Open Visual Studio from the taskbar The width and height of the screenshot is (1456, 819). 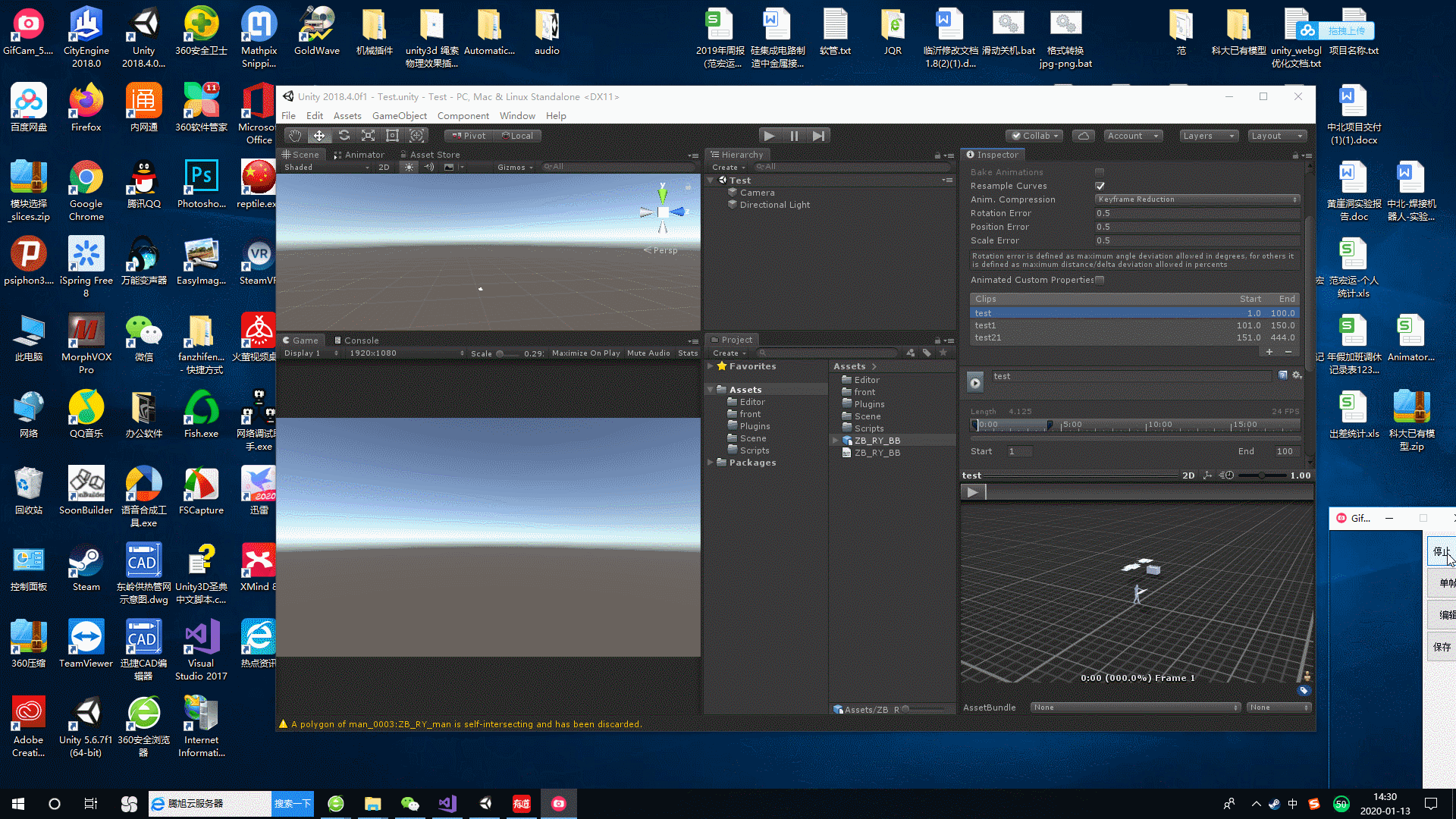(447, 804)
